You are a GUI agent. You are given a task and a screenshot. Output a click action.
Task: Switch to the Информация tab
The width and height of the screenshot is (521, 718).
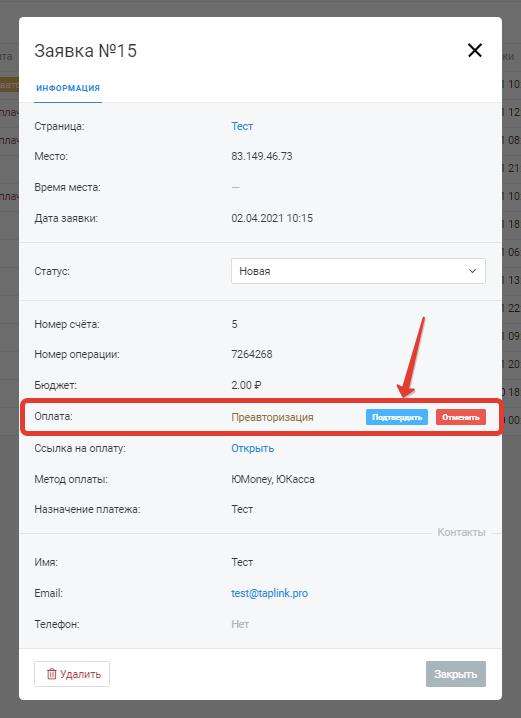[x=68, y=88]
